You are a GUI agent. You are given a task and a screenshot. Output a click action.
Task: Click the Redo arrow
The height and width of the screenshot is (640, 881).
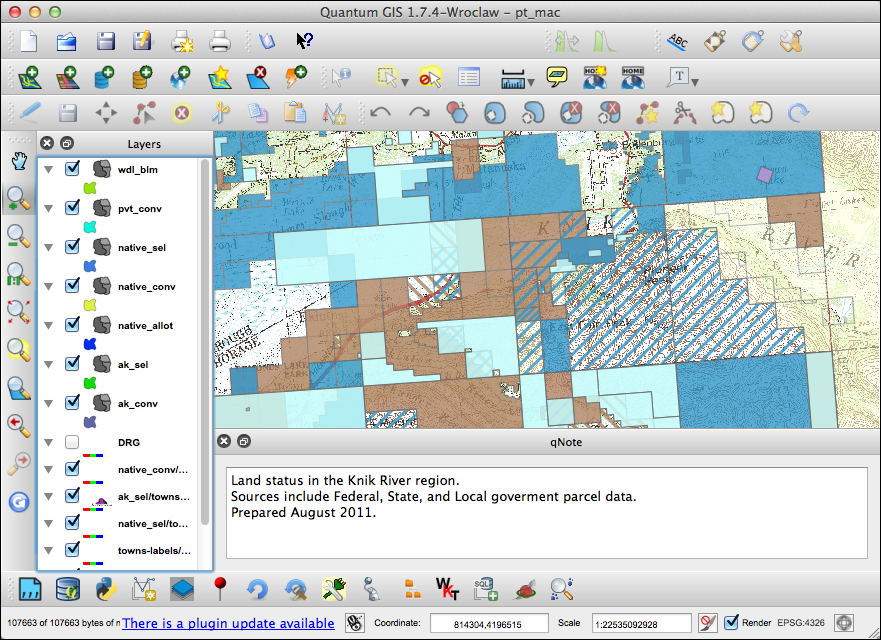click(x=419, y=112)
